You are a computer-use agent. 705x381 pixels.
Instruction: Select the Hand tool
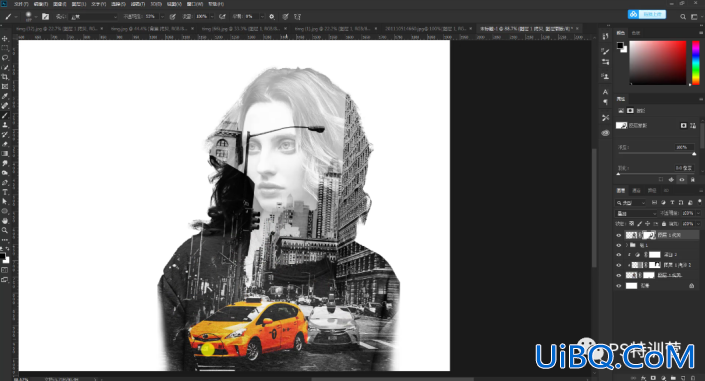tap(5, 220)
